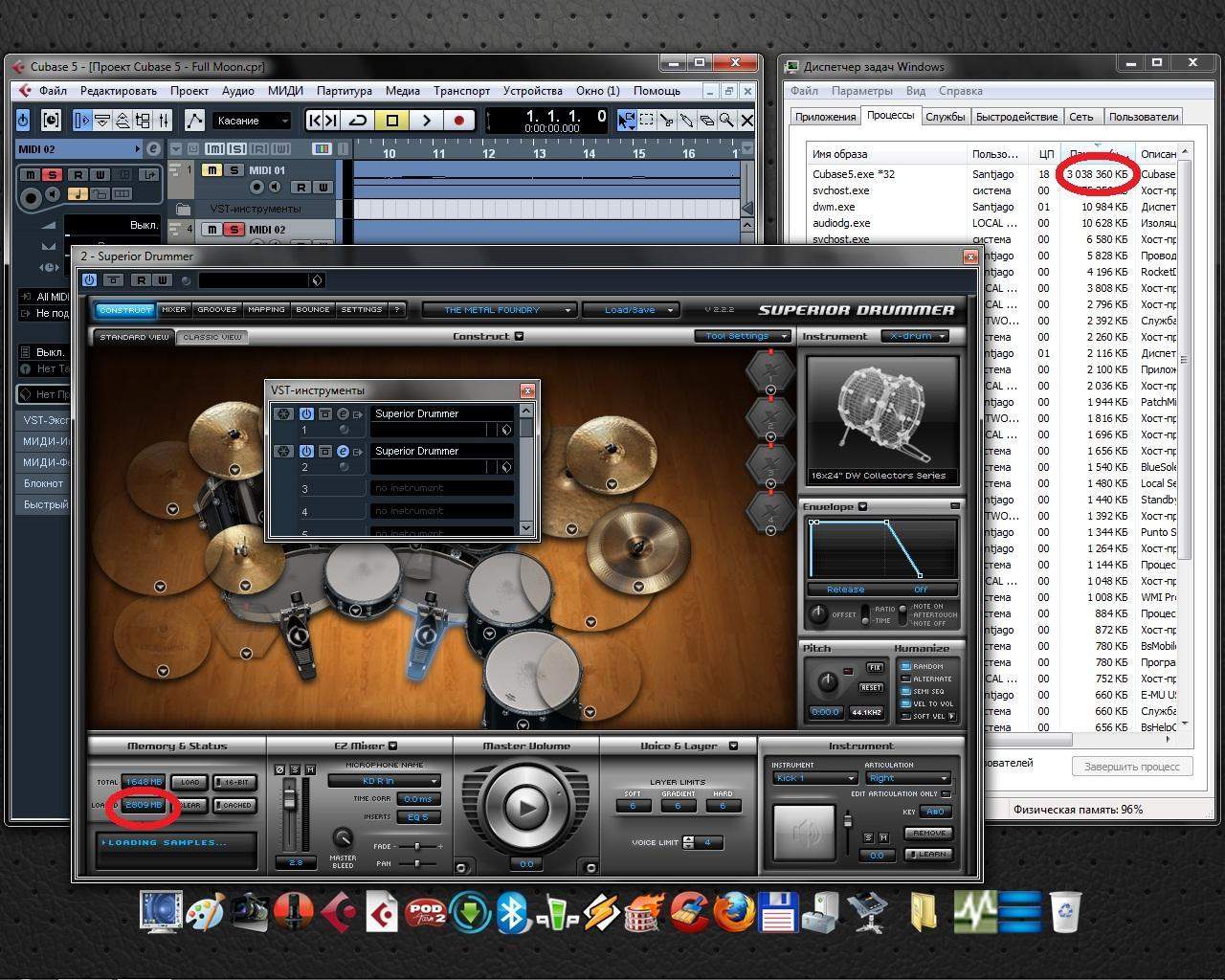Image resolution: width=1225 pixels, height=980 pixels.
Task: Switch to the Быстродействие tab in Task Manager
Action: [x=1016, y=117]
